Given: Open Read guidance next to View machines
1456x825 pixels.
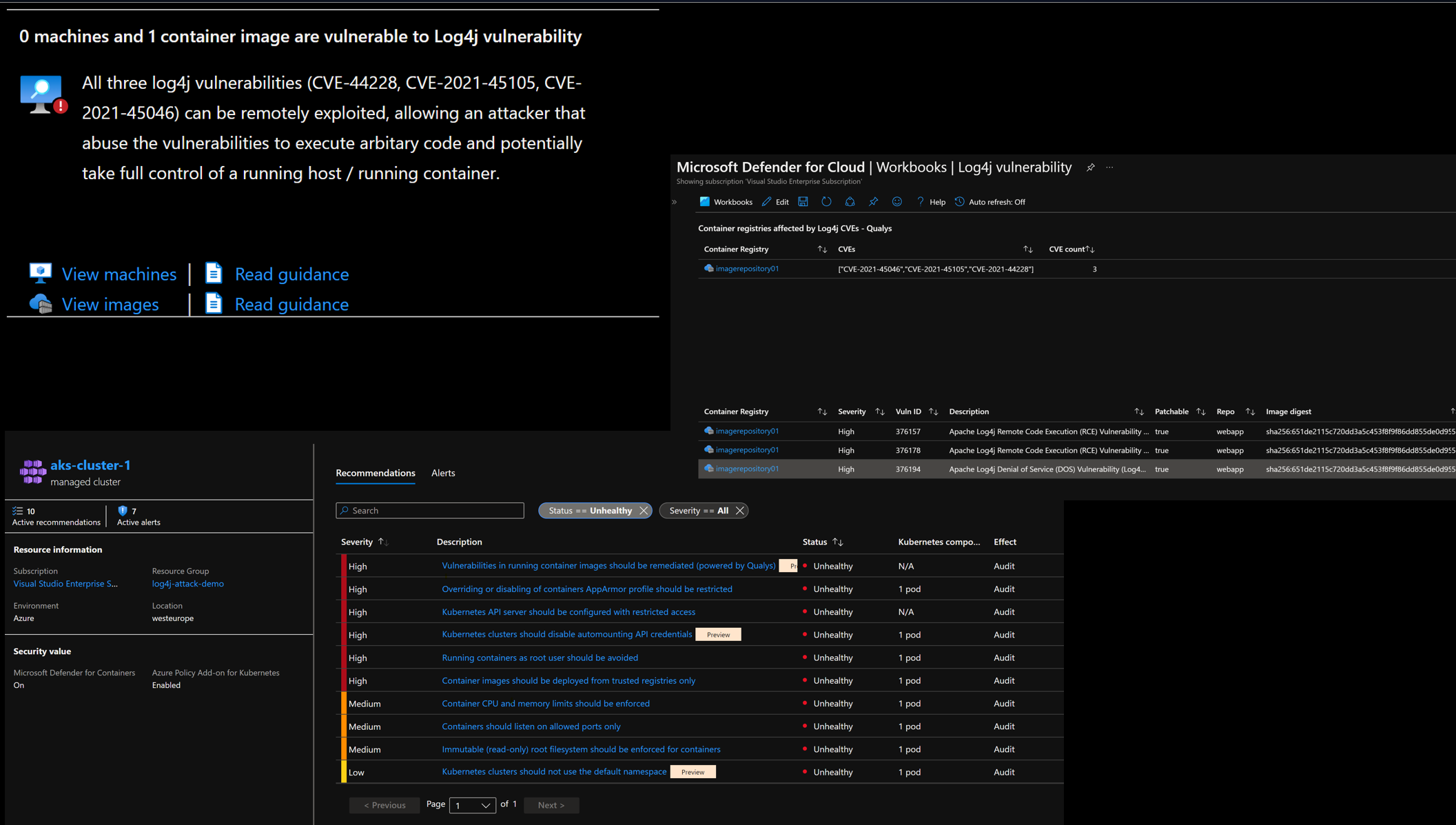Looking at the screenshot, I should pyautogui.click(x=291, y=274).
